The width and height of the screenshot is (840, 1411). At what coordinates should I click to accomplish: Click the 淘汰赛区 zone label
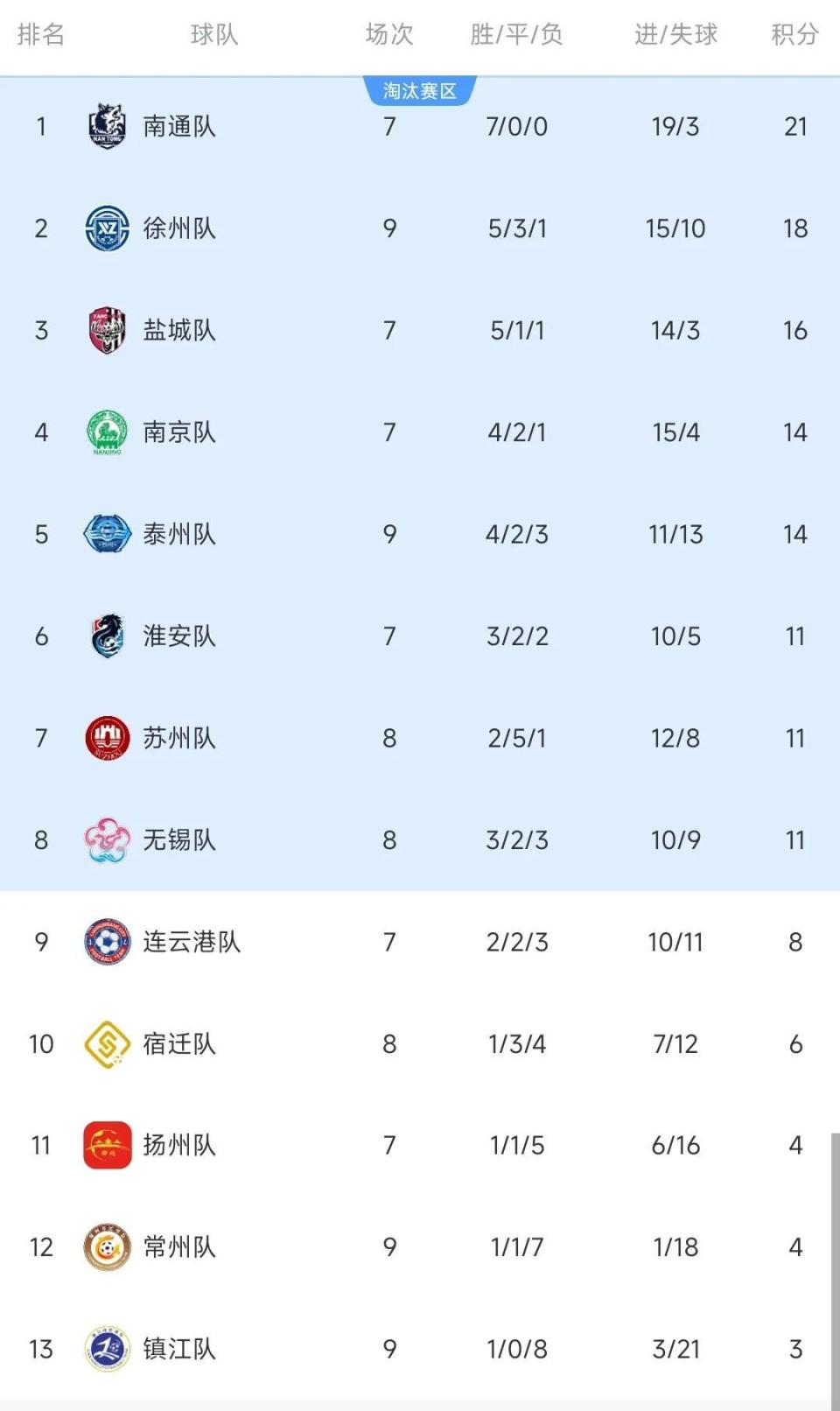click(x=420, y=91)
